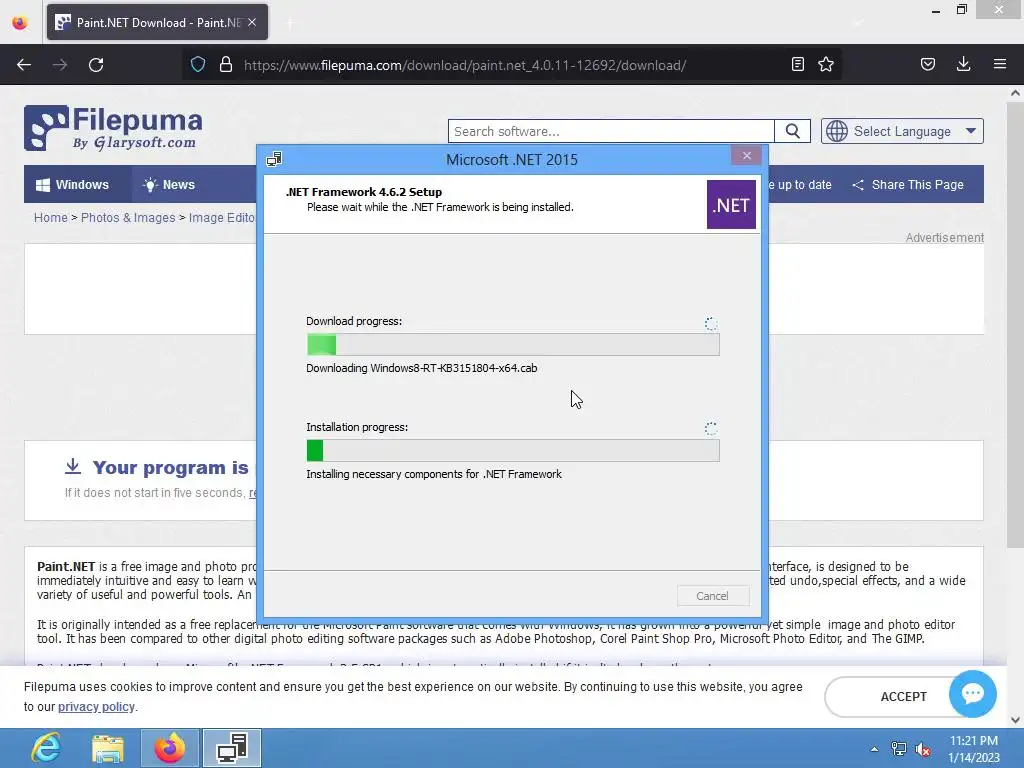This screenshot has width=1024, height=768.
Task: Click the 'Downloading Windows8-RT-KB3151804-x64.cab' status text
Action: 422,368
